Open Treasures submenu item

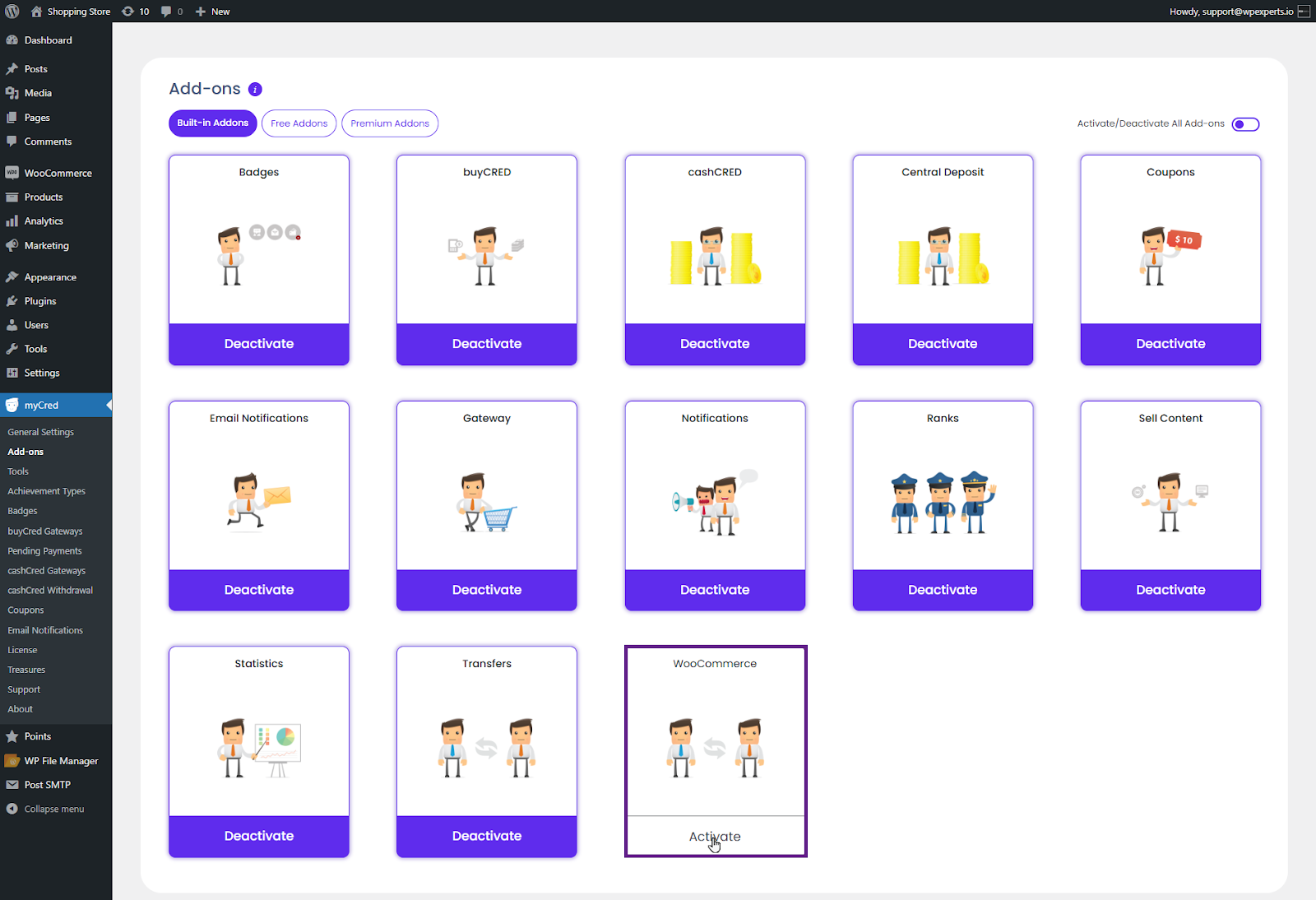[x=26, y=670]
